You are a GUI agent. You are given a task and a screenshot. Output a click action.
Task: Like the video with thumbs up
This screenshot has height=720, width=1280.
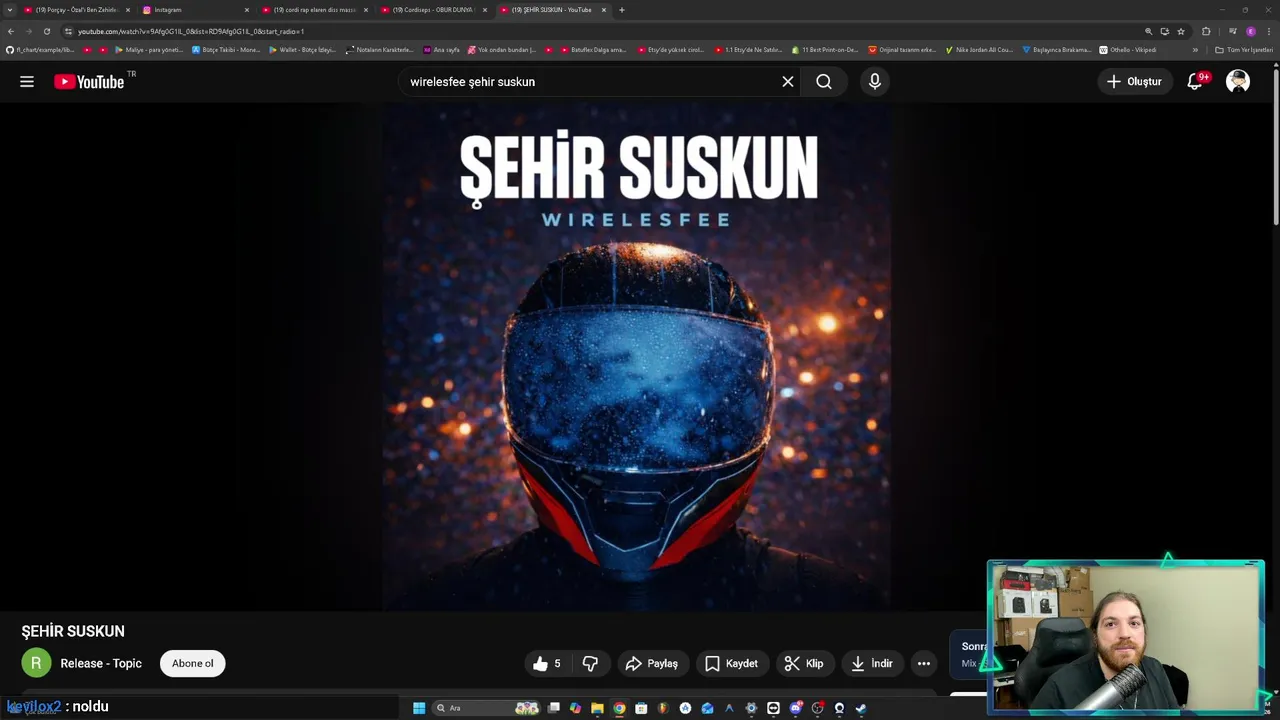pos(546,663)
